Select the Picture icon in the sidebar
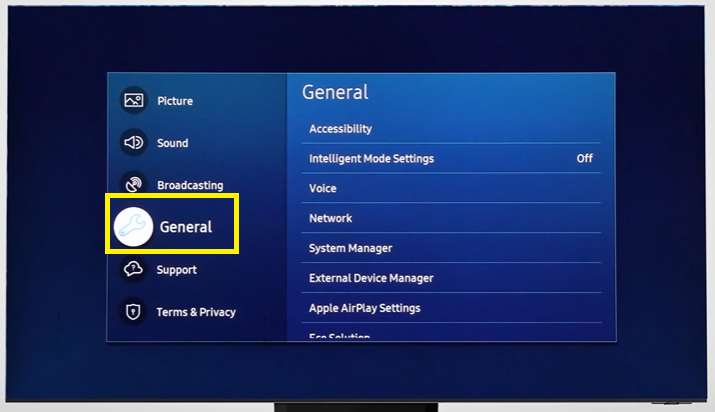Image resolution: width=715 pixels, height=412 pixels. coord(134,100)
